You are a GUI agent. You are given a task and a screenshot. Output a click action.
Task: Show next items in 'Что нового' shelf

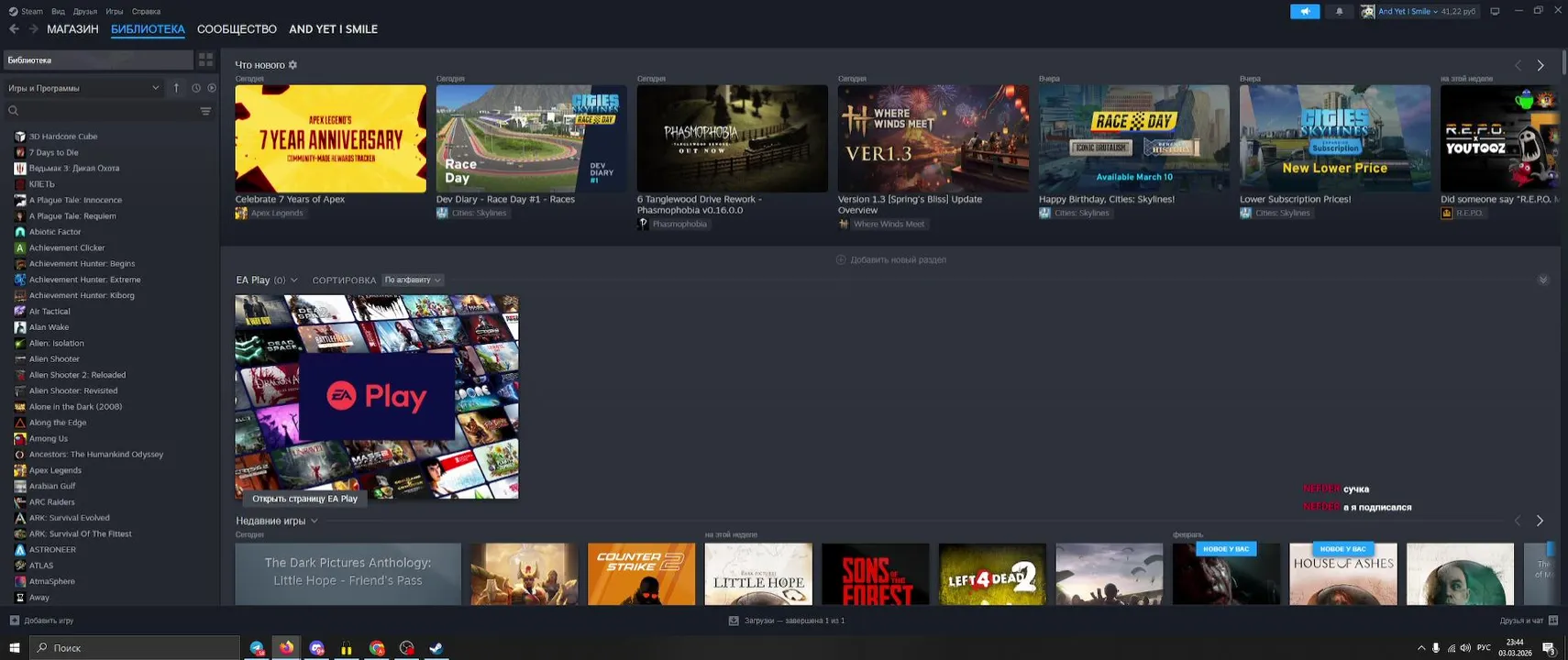(x=1540, y=65)
